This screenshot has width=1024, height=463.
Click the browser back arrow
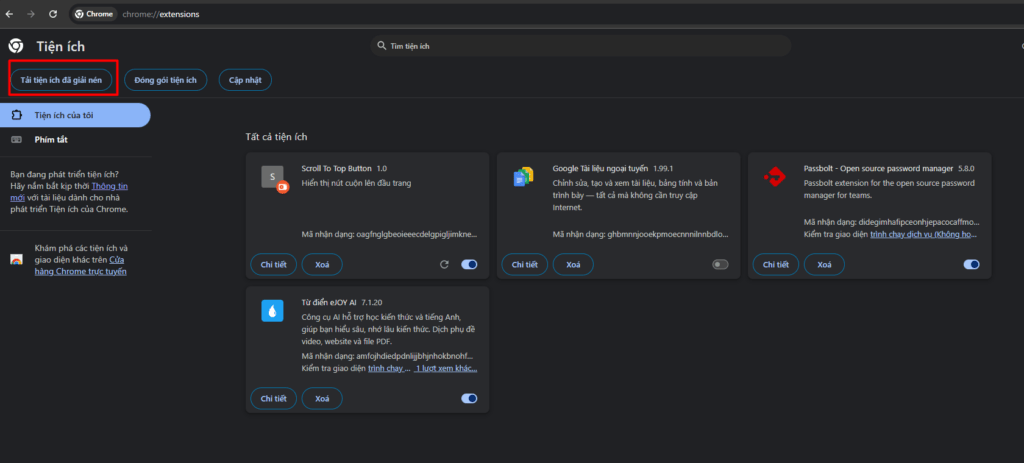point(9,15)
